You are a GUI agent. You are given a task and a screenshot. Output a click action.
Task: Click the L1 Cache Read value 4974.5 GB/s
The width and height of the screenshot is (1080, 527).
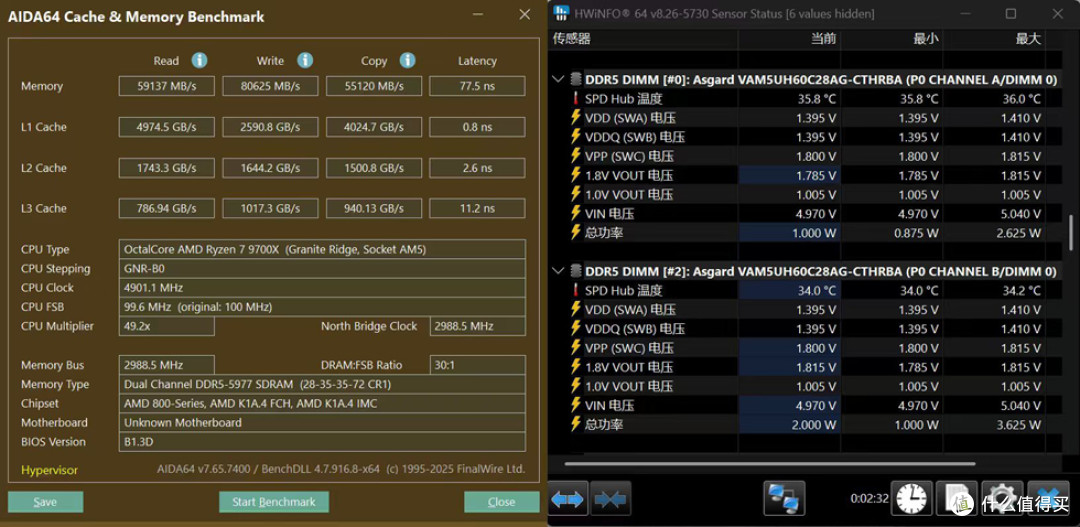[x=167, y=127]
